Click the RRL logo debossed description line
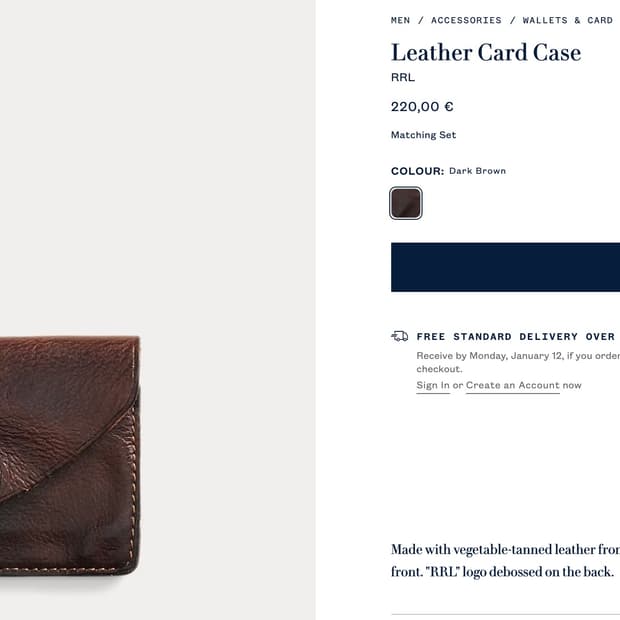Viewport: 620px width, 620px height. point(502,572)
